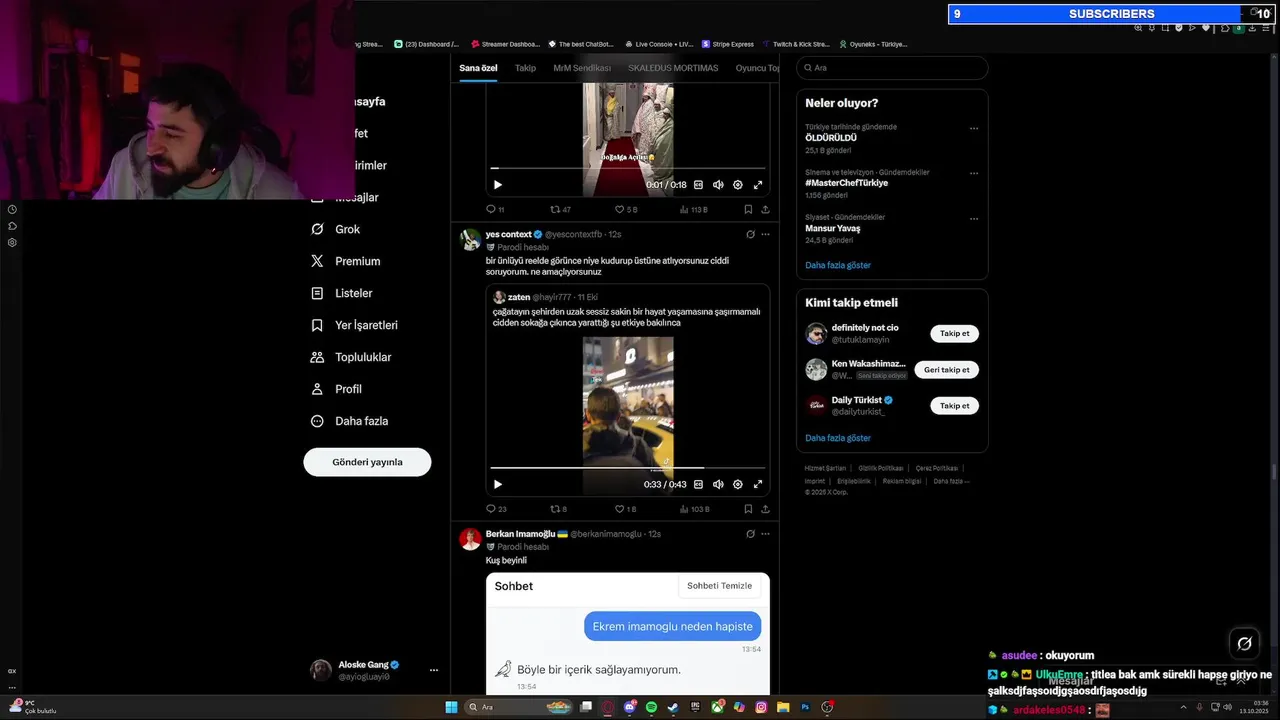Play the first video with the red carpet
Image resolution: width=1280 pixels, height=720 pixels.
pos(498,184)
